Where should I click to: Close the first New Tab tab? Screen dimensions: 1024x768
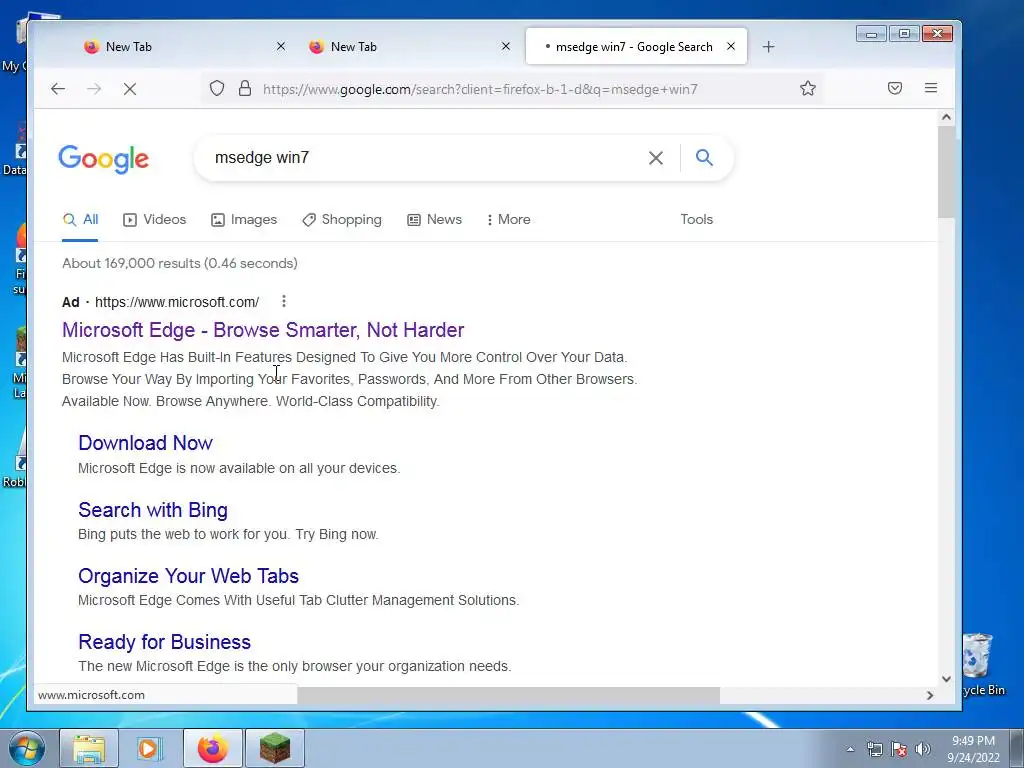point(281,46)
